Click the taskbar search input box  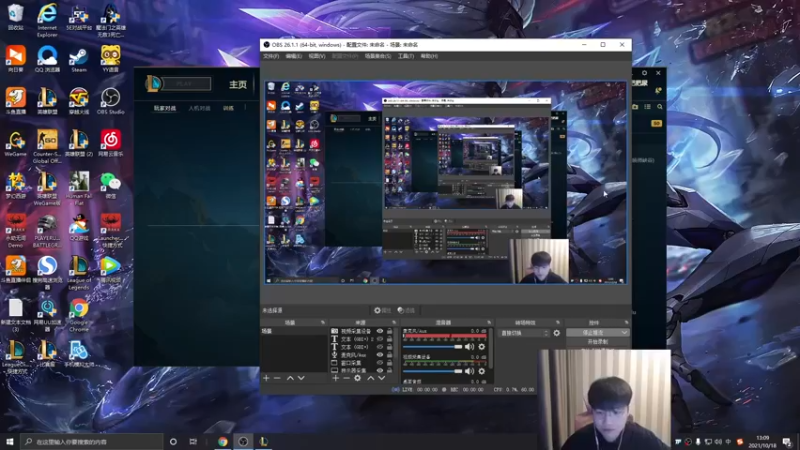pos(92,441)
